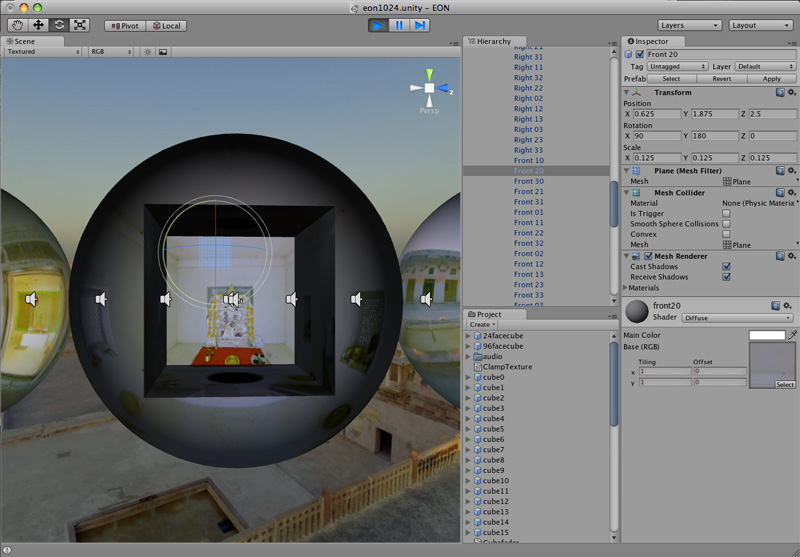Switch to the Hierarchy tab
The width and height of the screenshot is (800, 557).
pos(490,41)
